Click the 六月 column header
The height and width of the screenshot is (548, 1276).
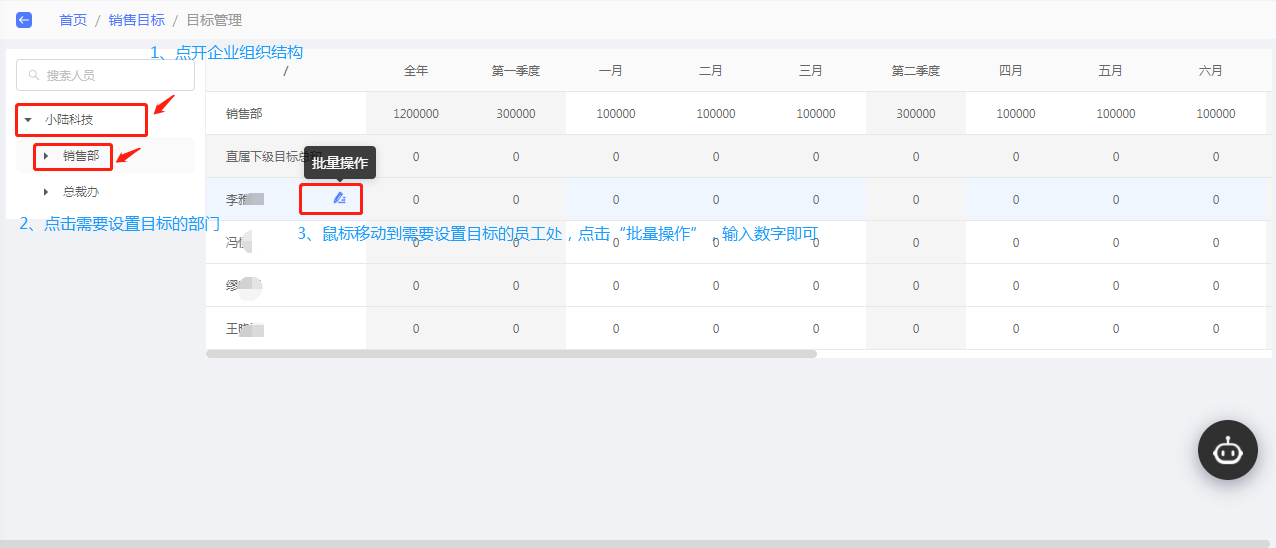1211,71
